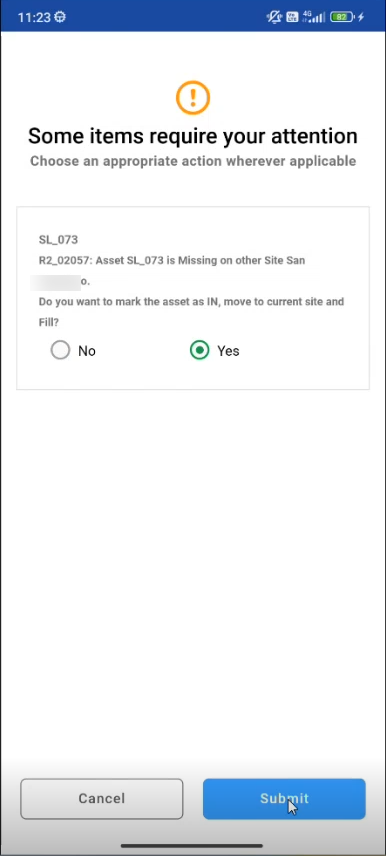
Task: Tap the 11:23 clock in status bar
Action: 34,17
